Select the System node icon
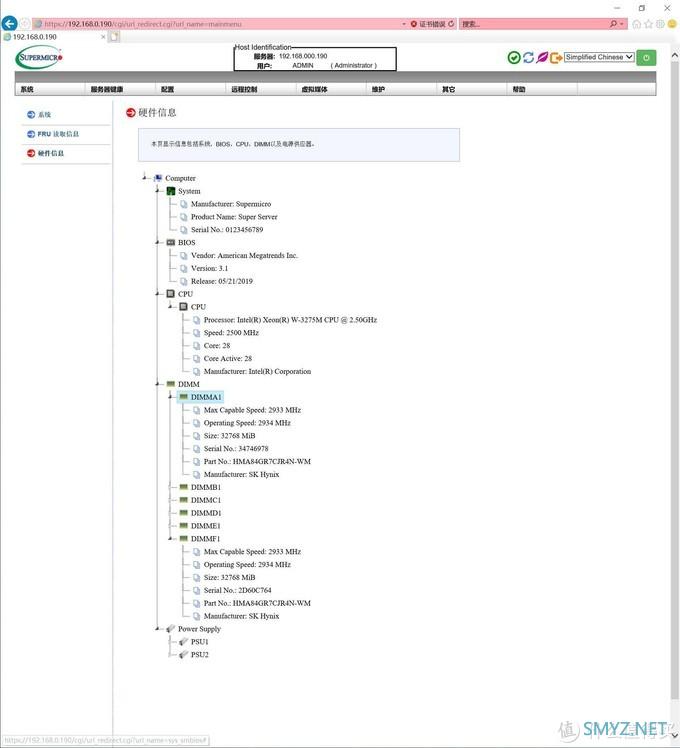The image size is (680, 748). (171, 191)
